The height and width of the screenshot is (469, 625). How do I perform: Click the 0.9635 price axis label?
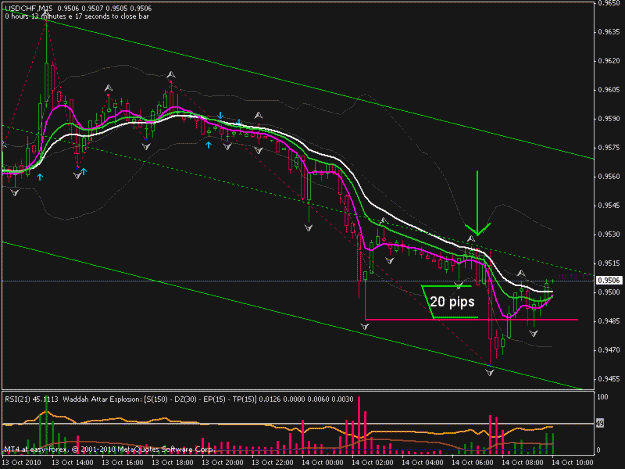[x=609, y=32]
